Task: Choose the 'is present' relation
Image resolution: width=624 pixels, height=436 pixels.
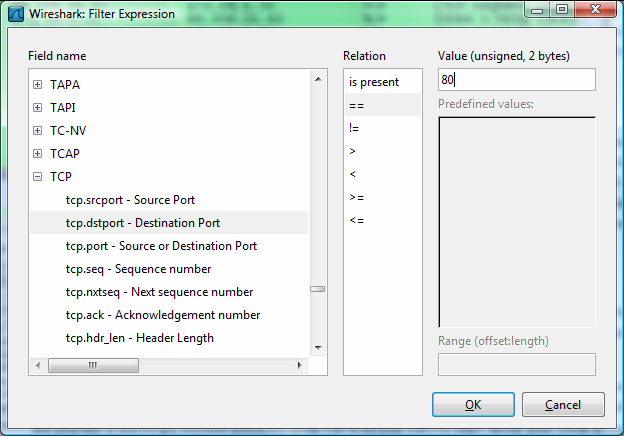Action: click(x=374, y=82)
